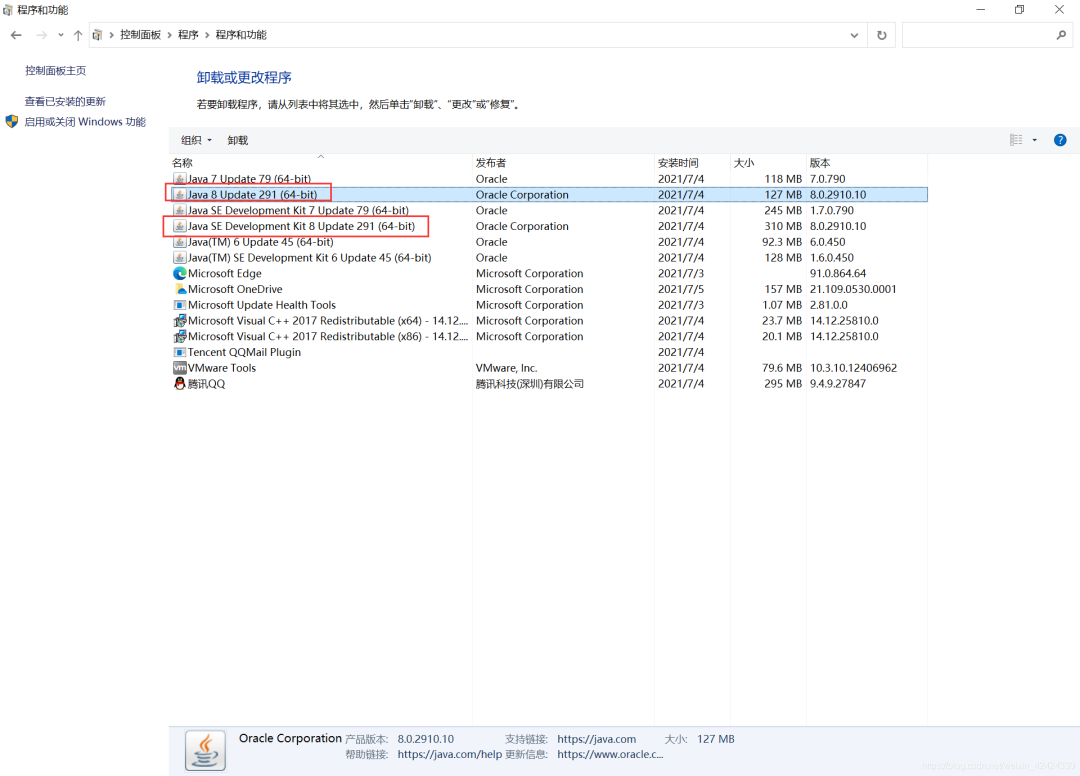The width and height of the screenshot is (1080, 776).
Task: Expand the view options dropdown arrow
Action: pos(1035,140)
